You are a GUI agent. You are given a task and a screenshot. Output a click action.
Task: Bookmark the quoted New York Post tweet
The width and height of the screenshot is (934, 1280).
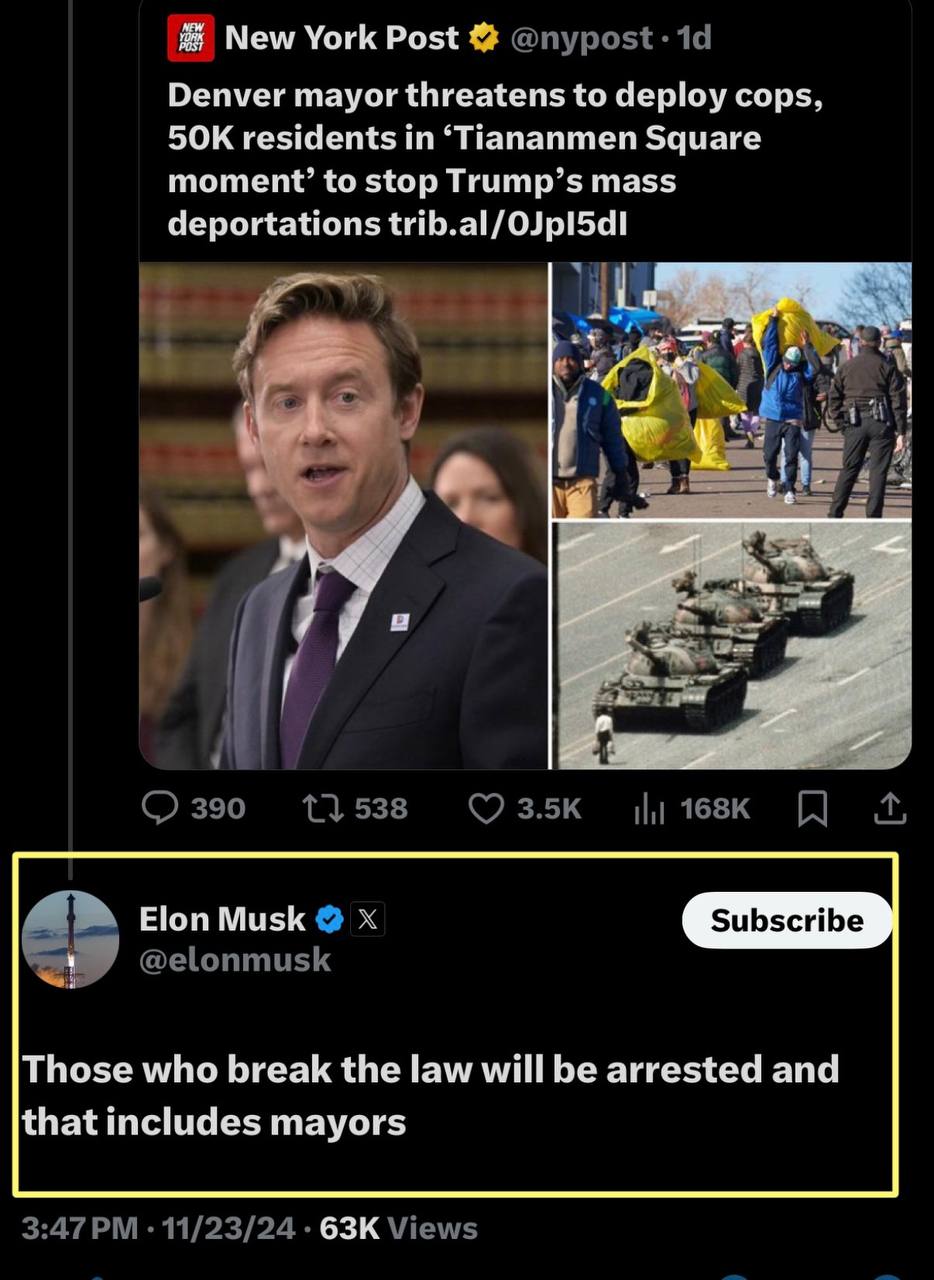click(x=812, y=808)
